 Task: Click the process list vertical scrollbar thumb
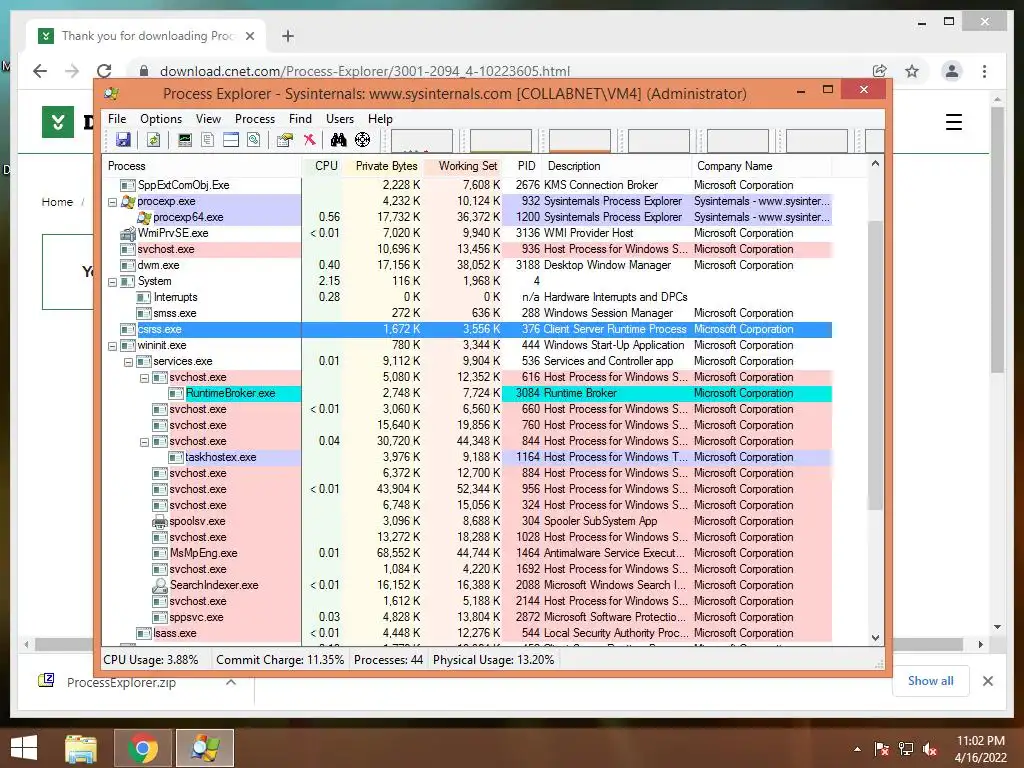pos(875,364)
